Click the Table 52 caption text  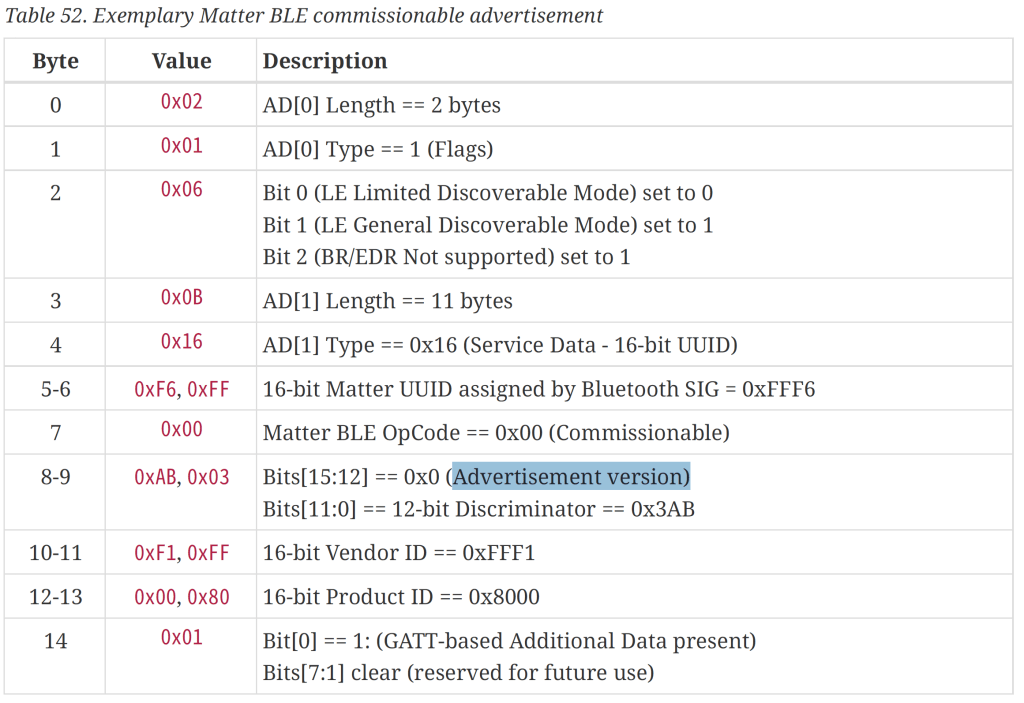305,16
